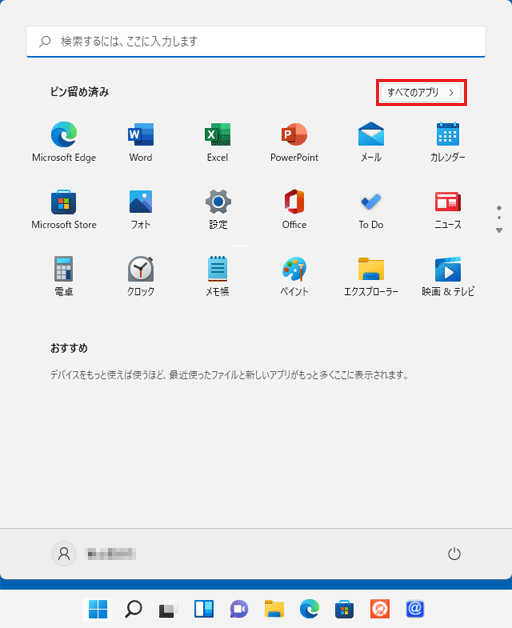Open エクスプローラー (File Explorer) pinned app
The image size is (512, 628).
click(371, 276)
